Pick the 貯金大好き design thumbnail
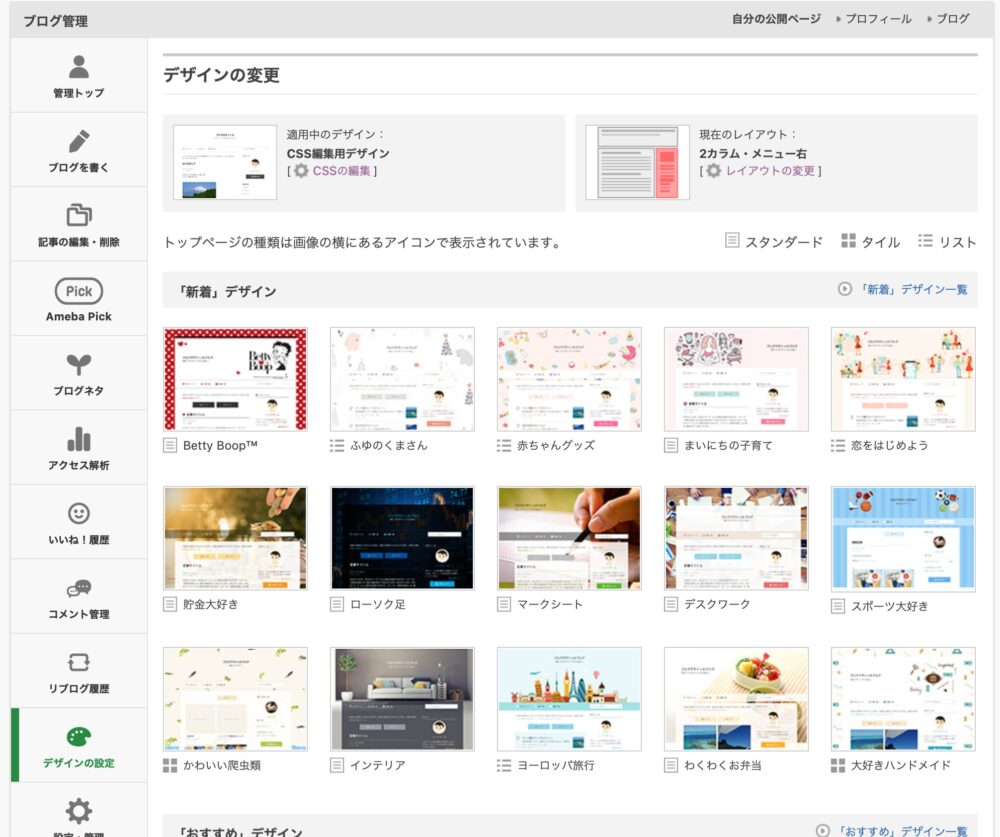This screenshot has width=1000, height=837. point(235,538)
